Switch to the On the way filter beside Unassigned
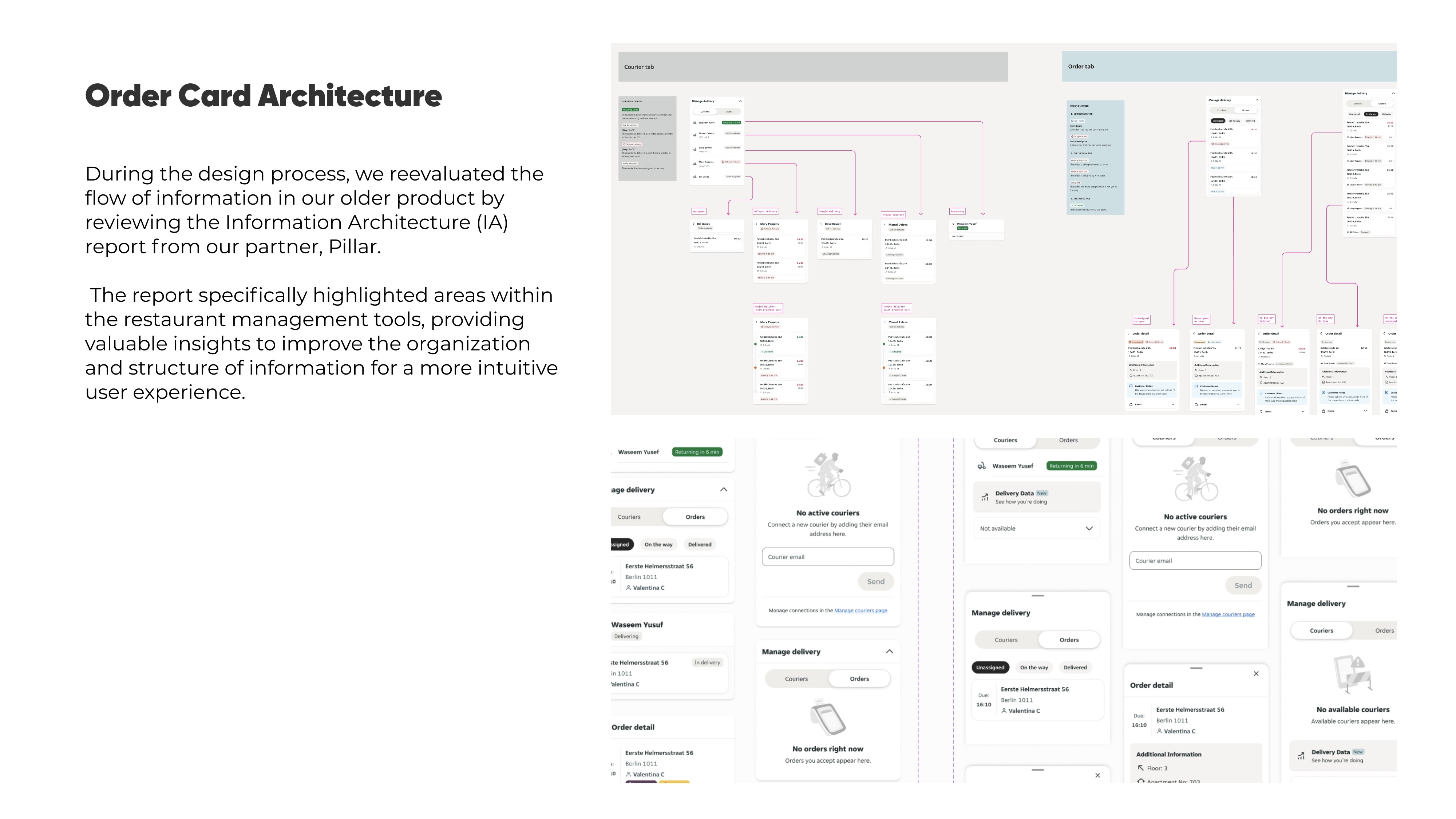The height and width of the screenshot is (819, 1456). 1034,668
